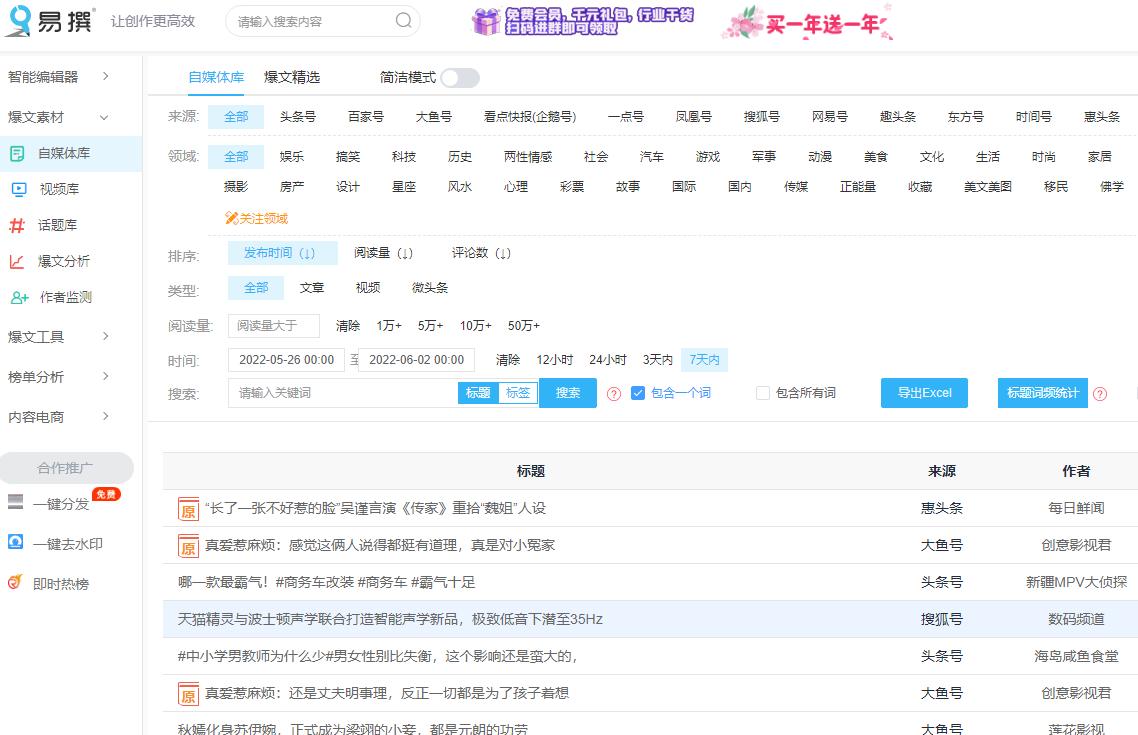Click the 一键去水印 sidebar icon
This screenshot has width=1138, height=735.
click(x=17, y=543)
